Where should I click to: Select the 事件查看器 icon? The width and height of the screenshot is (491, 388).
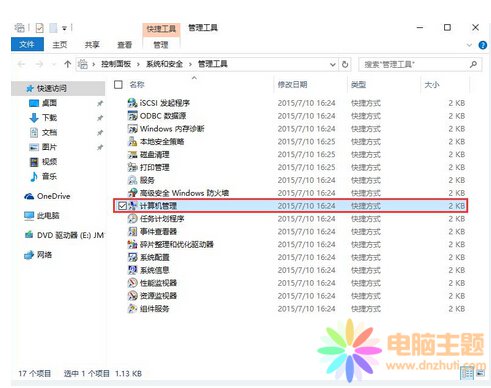click(x=132, y=231)
